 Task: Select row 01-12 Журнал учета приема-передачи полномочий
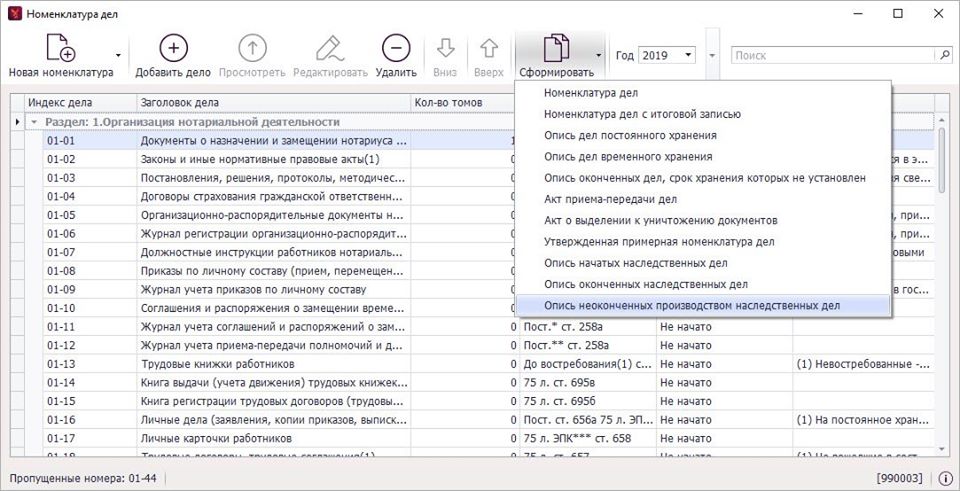click(x=489, y=345)
